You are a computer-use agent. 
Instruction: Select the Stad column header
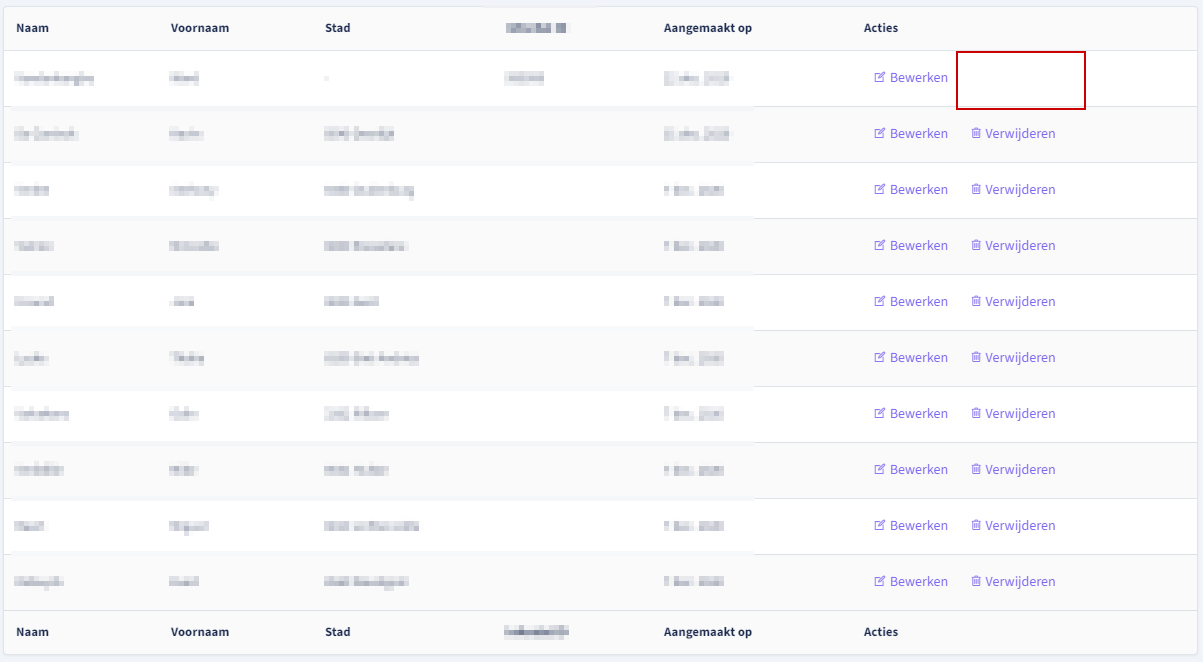[x=337, y=28]
